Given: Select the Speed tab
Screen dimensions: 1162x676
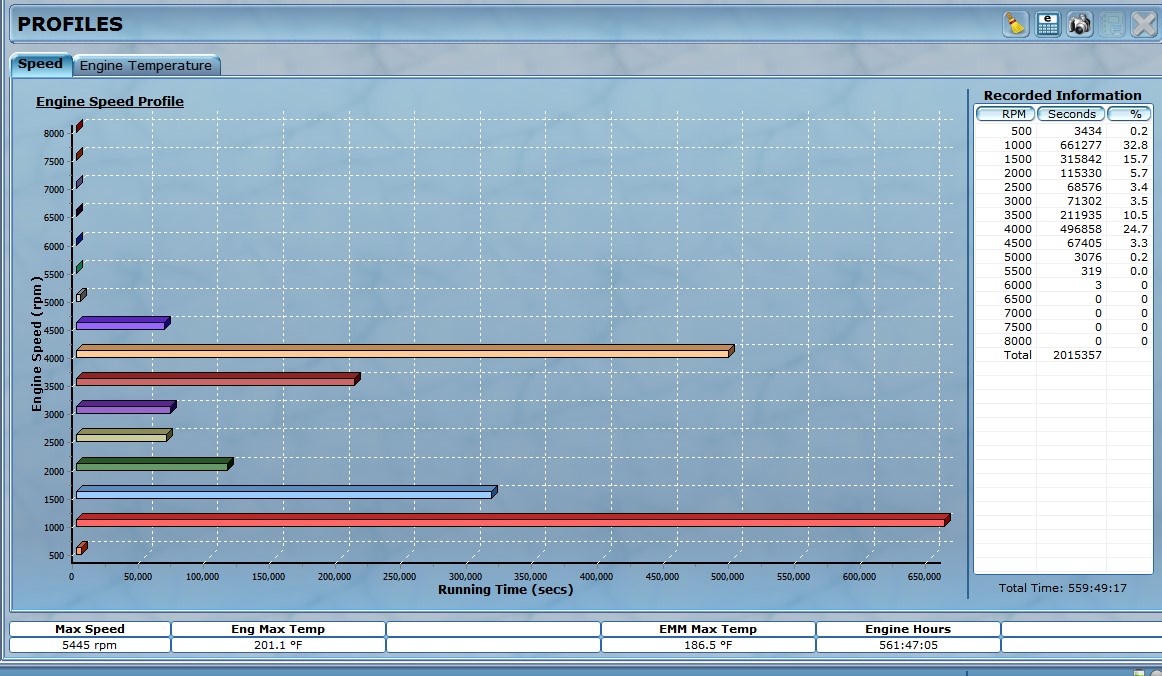Looking at the screenshot, I should click(x=41, y=64).
